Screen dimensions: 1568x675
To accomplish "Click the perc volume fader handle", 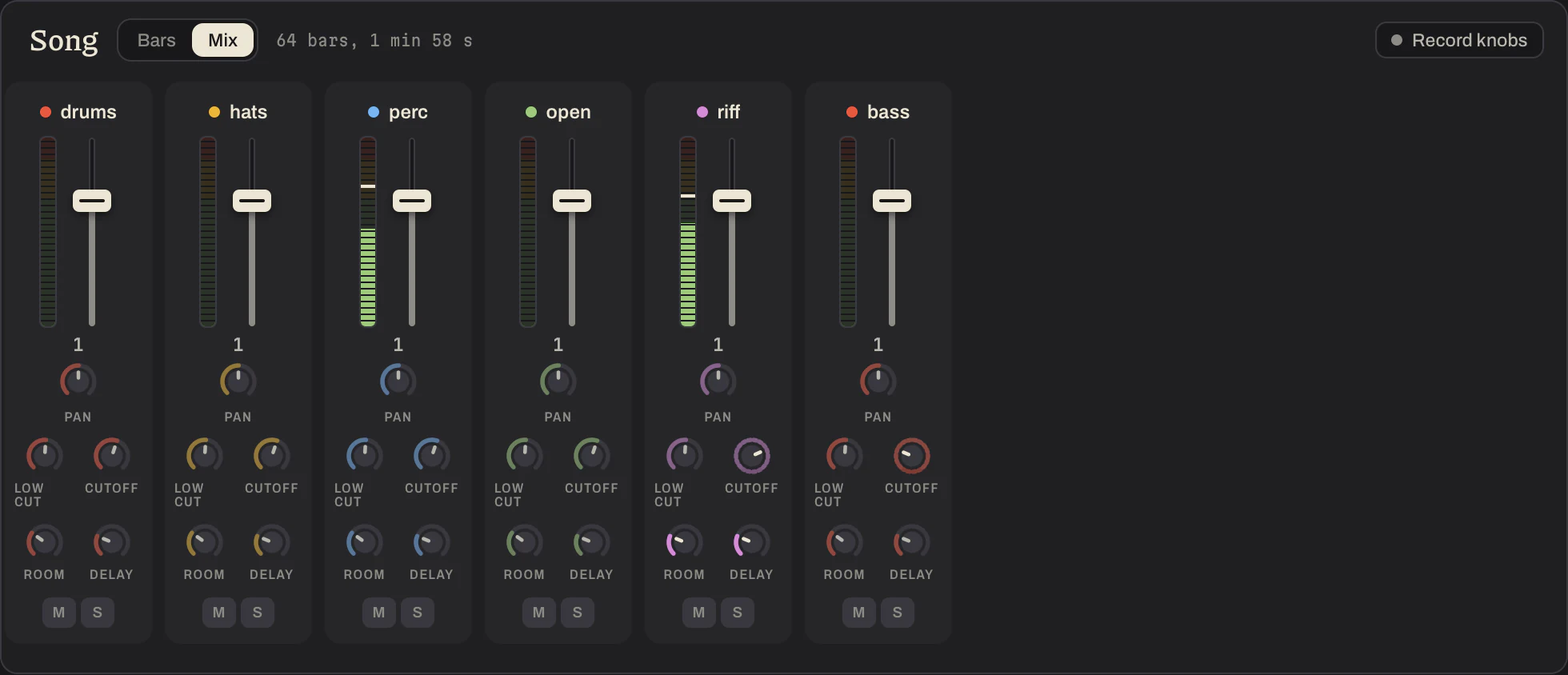I will 412,201.
